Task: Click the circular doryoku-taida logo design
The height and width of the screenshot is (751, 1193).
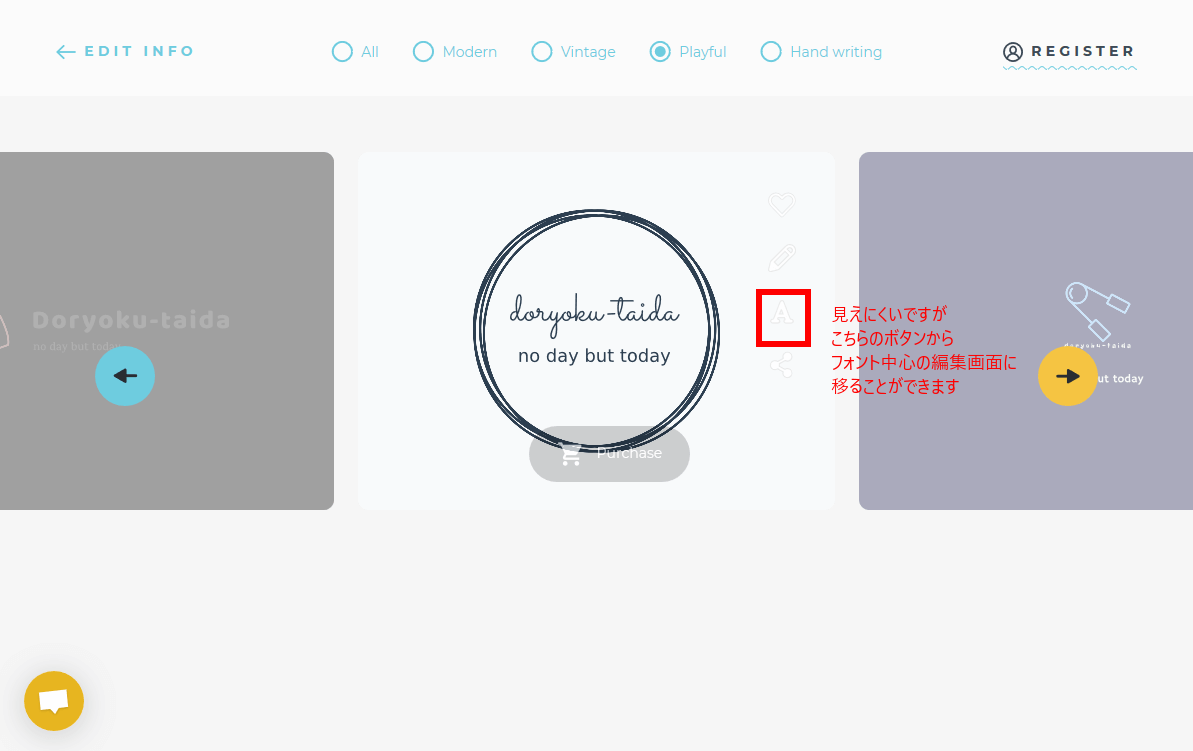Action: 595,330
